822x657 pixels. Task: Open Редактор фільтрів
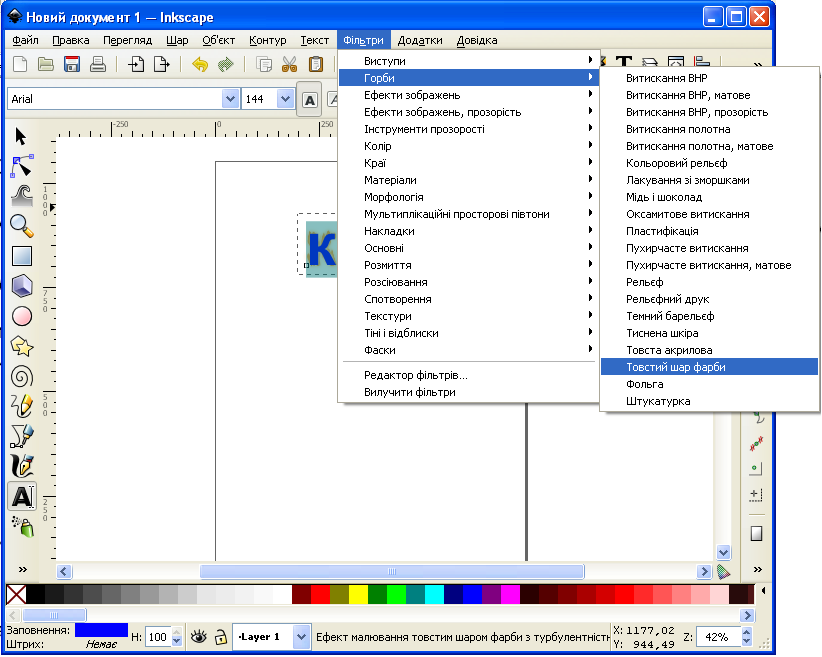click(469, 375)
